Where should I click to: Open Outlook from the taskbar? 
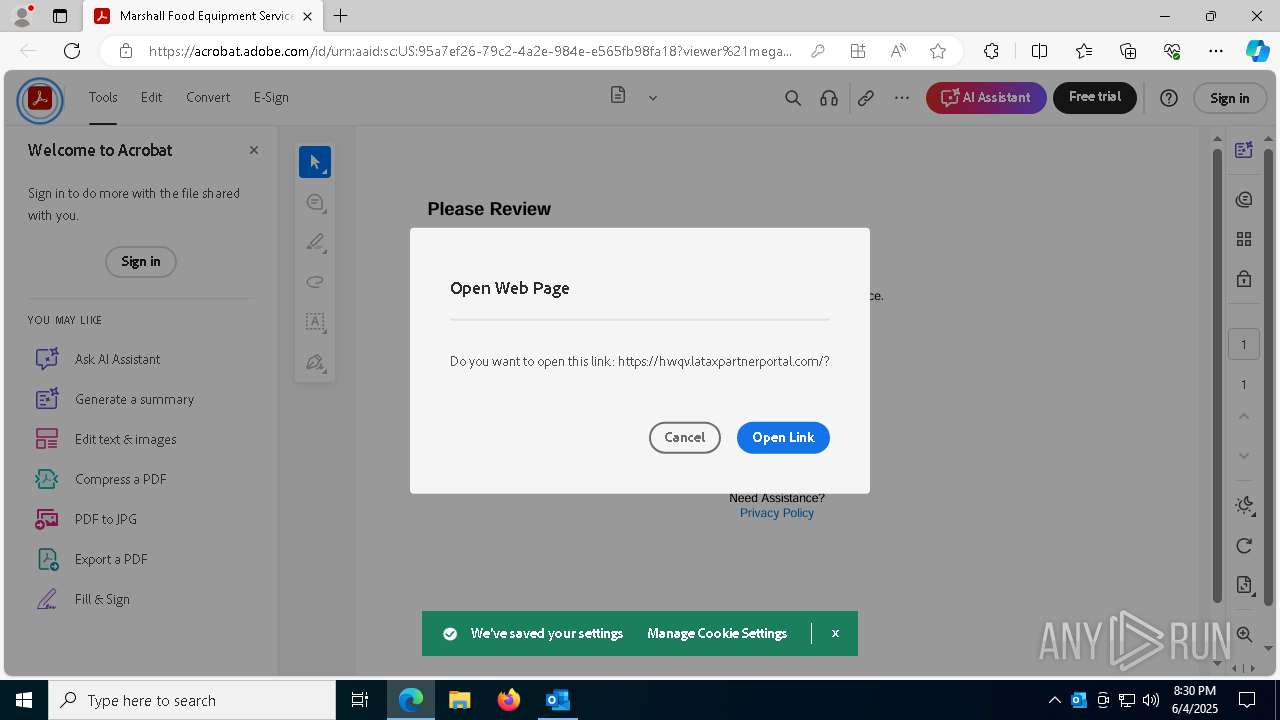[x=557, y=700]
